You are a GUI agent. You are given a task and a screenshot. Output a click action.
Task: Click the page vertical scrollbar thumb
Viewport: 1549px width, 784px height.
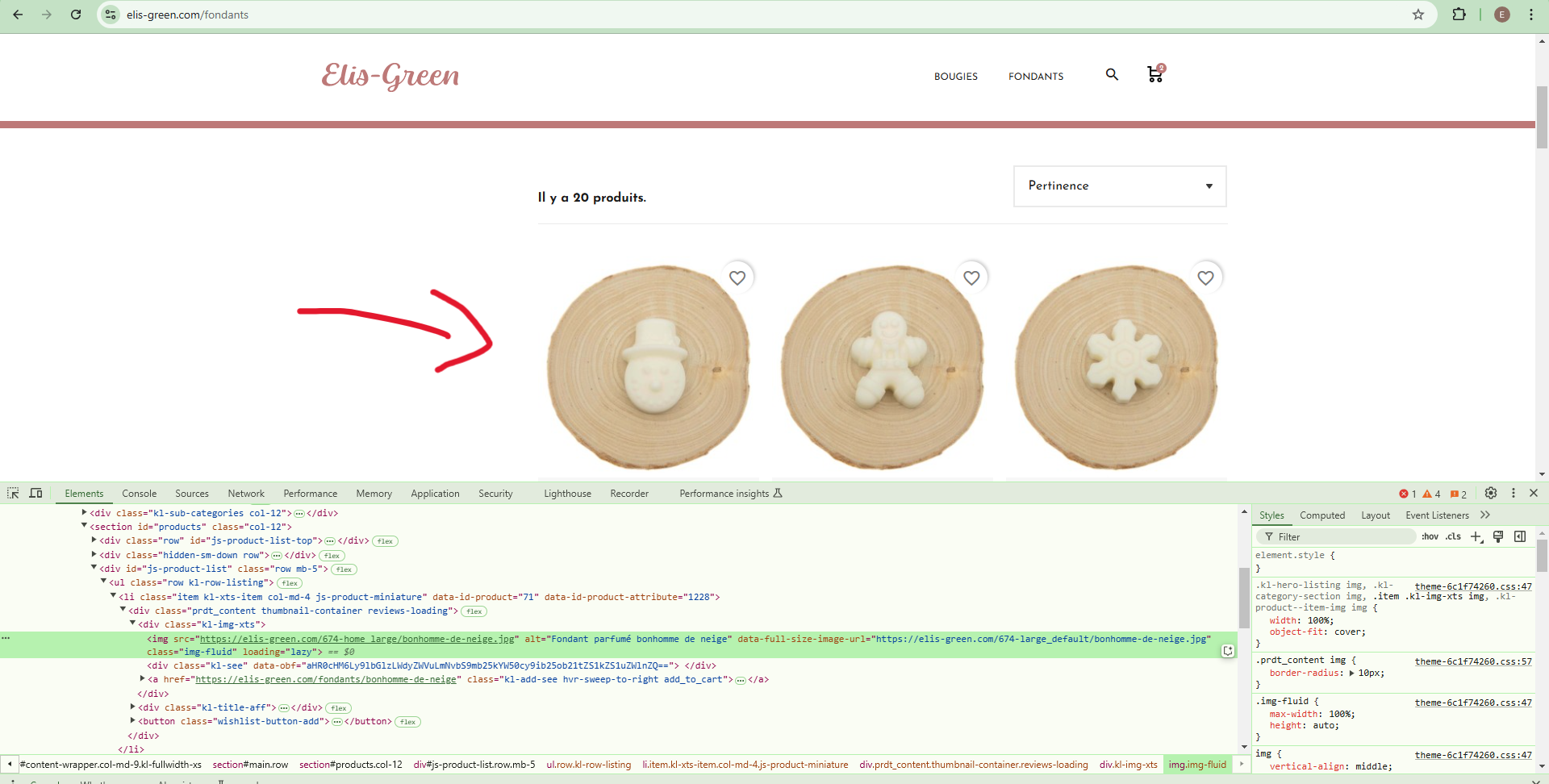pos(1542,117)
